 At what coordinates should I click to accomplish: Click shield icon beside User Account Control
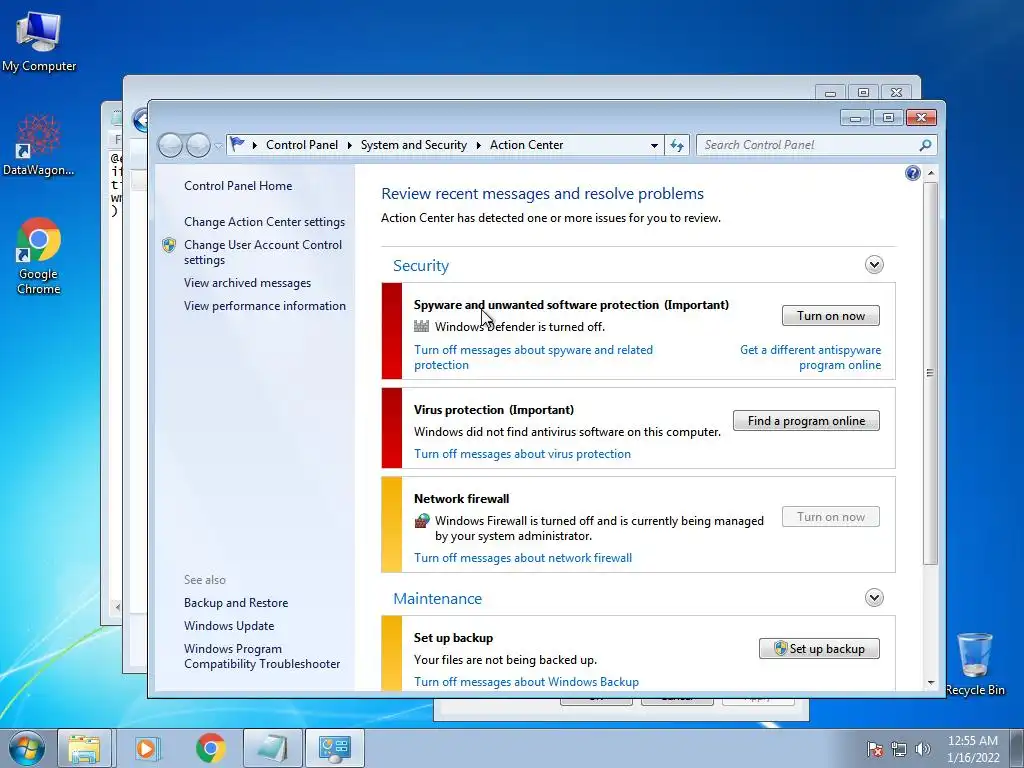pyautogui.click(x=169, y=245)
